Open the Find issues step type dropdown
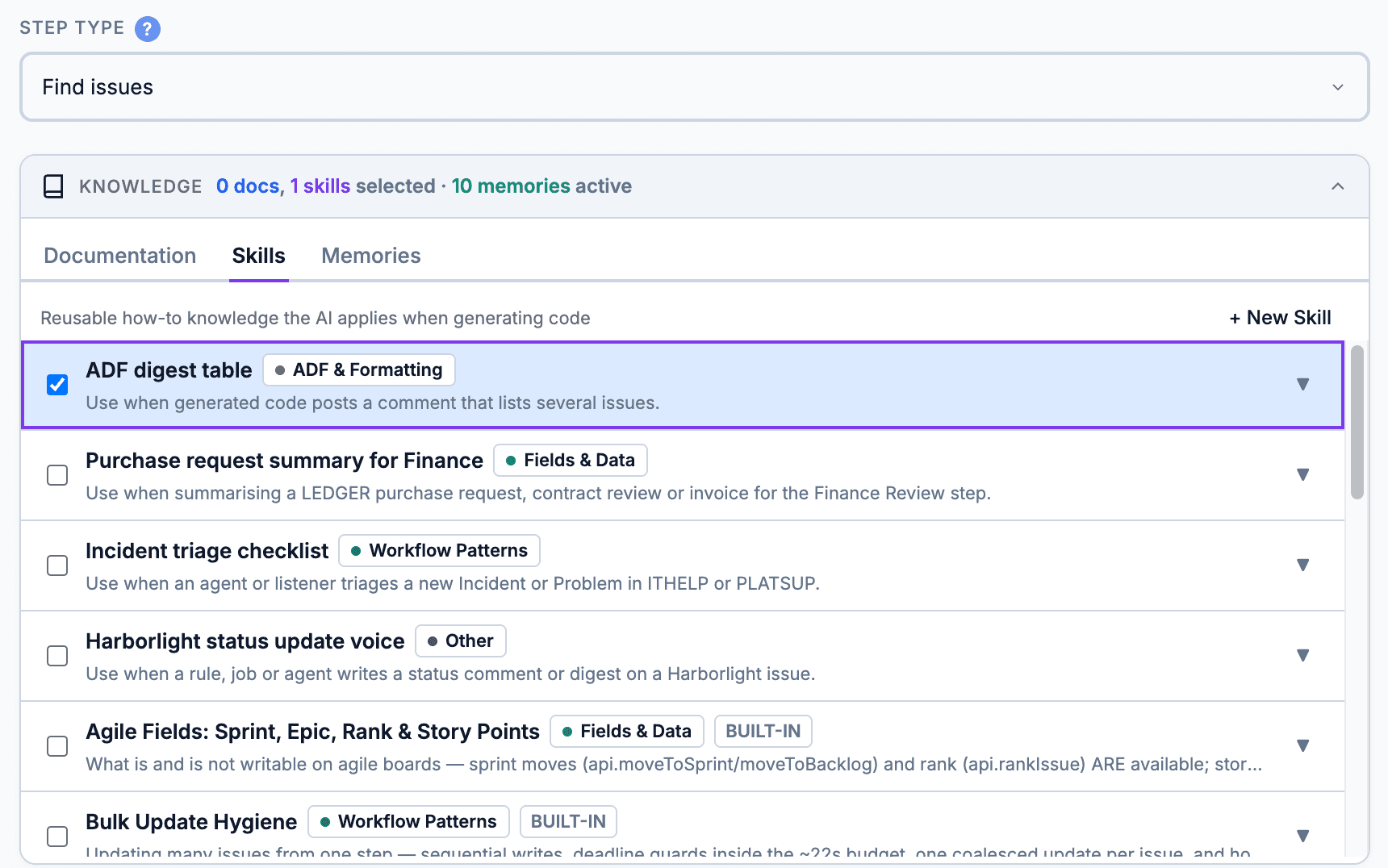Screen dimensions: 1388x868 694,87
